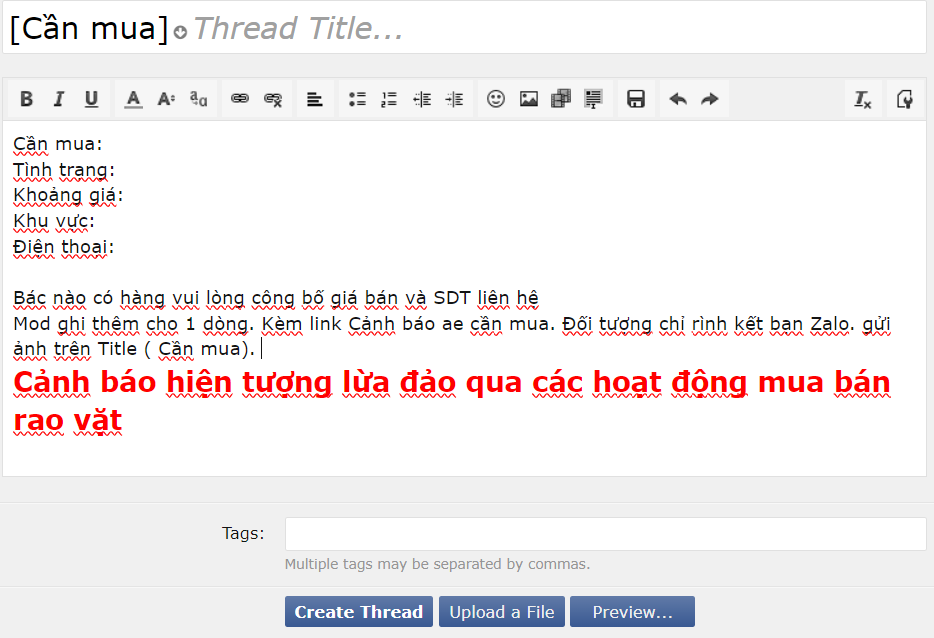Undo the last edit

(x=678, y=99)
